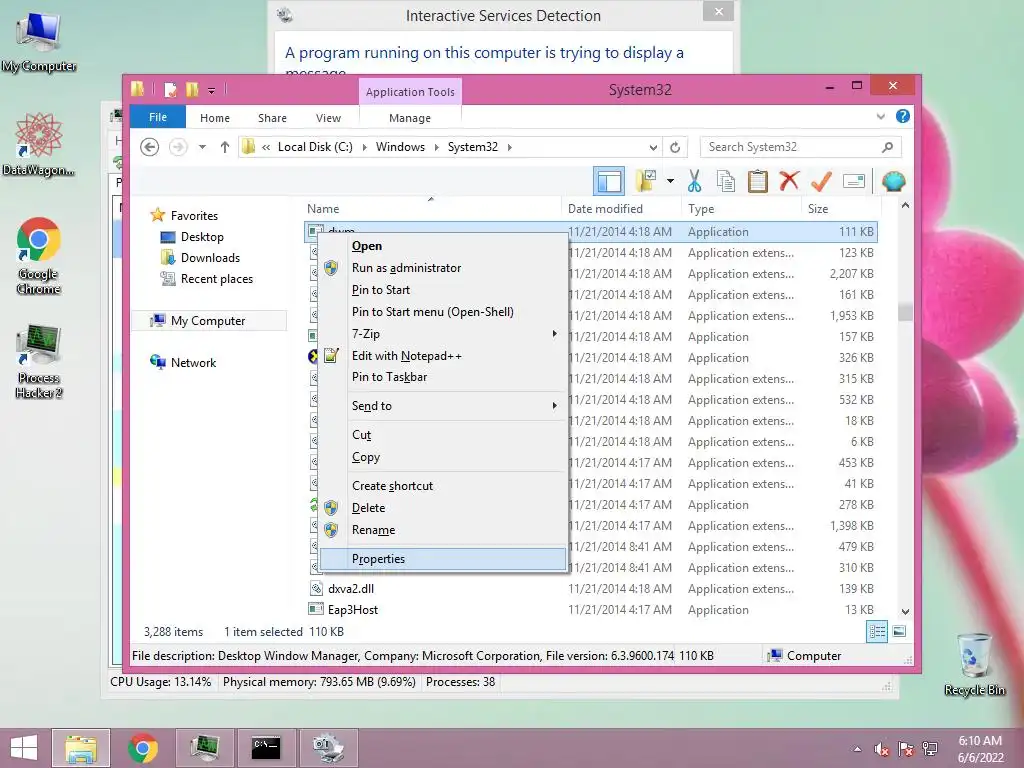Open recent locations dropdown arrow
The width and height of the screenshot is (1024, 768).
coord(202,147)
